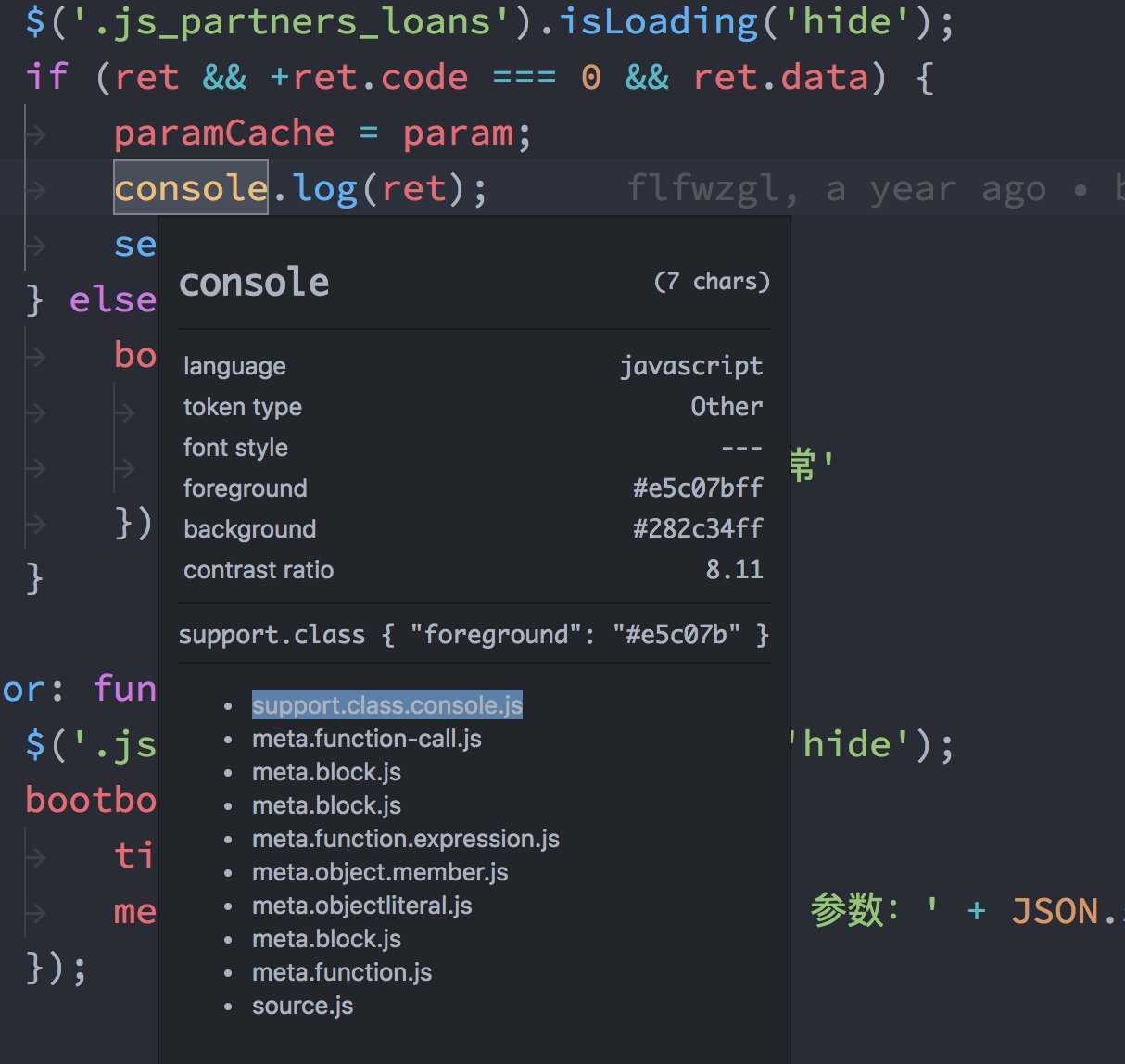
Task: Select the first meta.block.js scope entry
Action: click(x=326, y=771)
